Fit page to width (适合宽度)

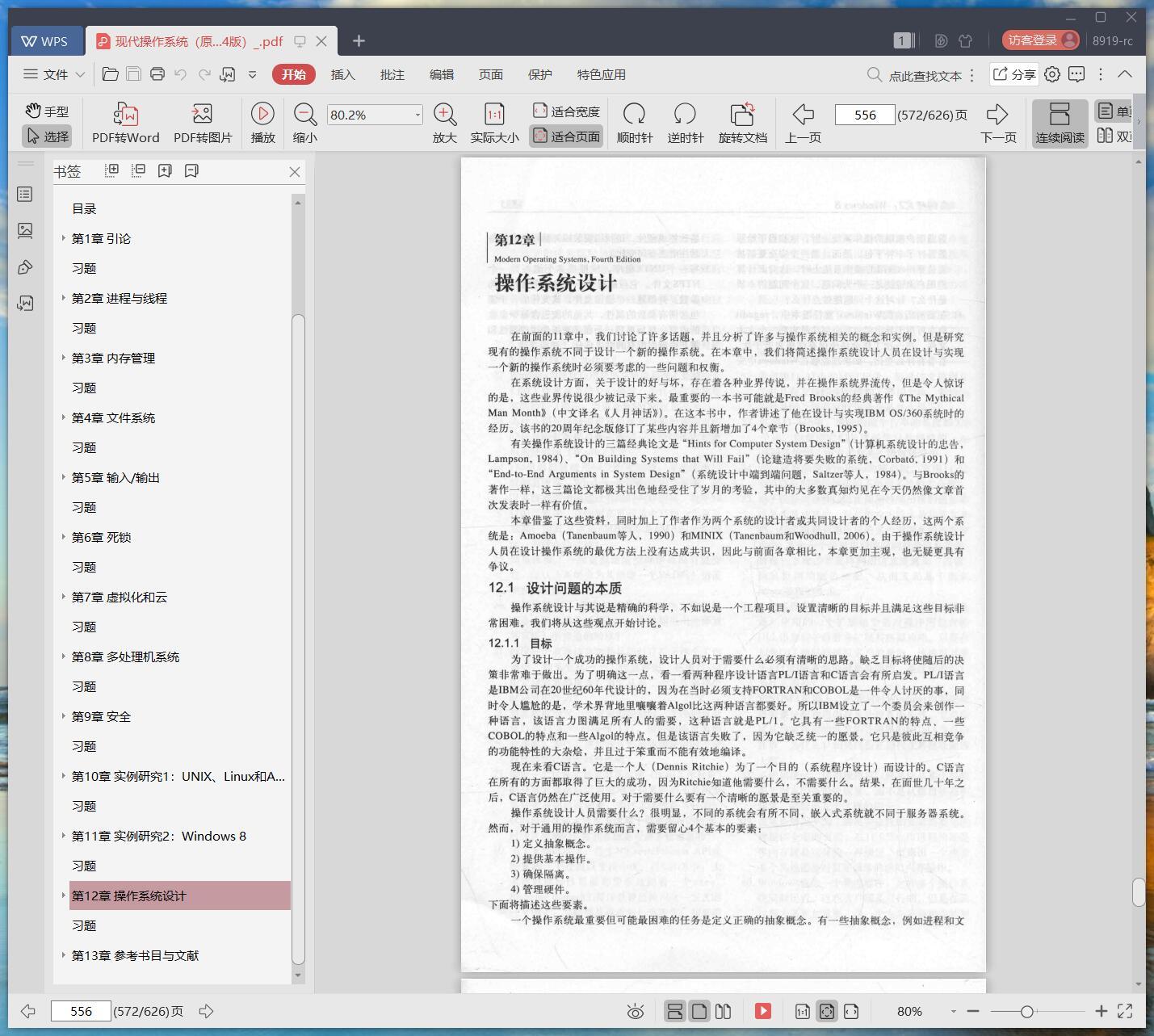566,111
